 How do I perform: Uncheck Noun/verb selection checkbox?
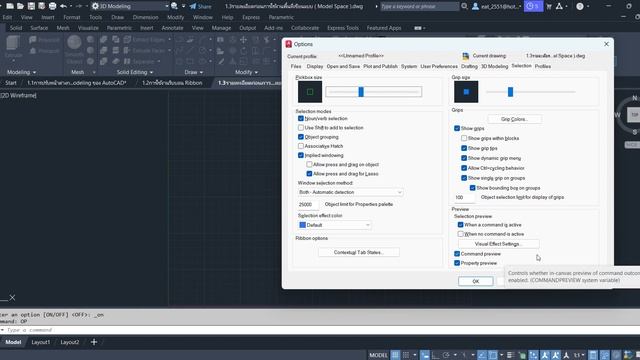[301, 118]
